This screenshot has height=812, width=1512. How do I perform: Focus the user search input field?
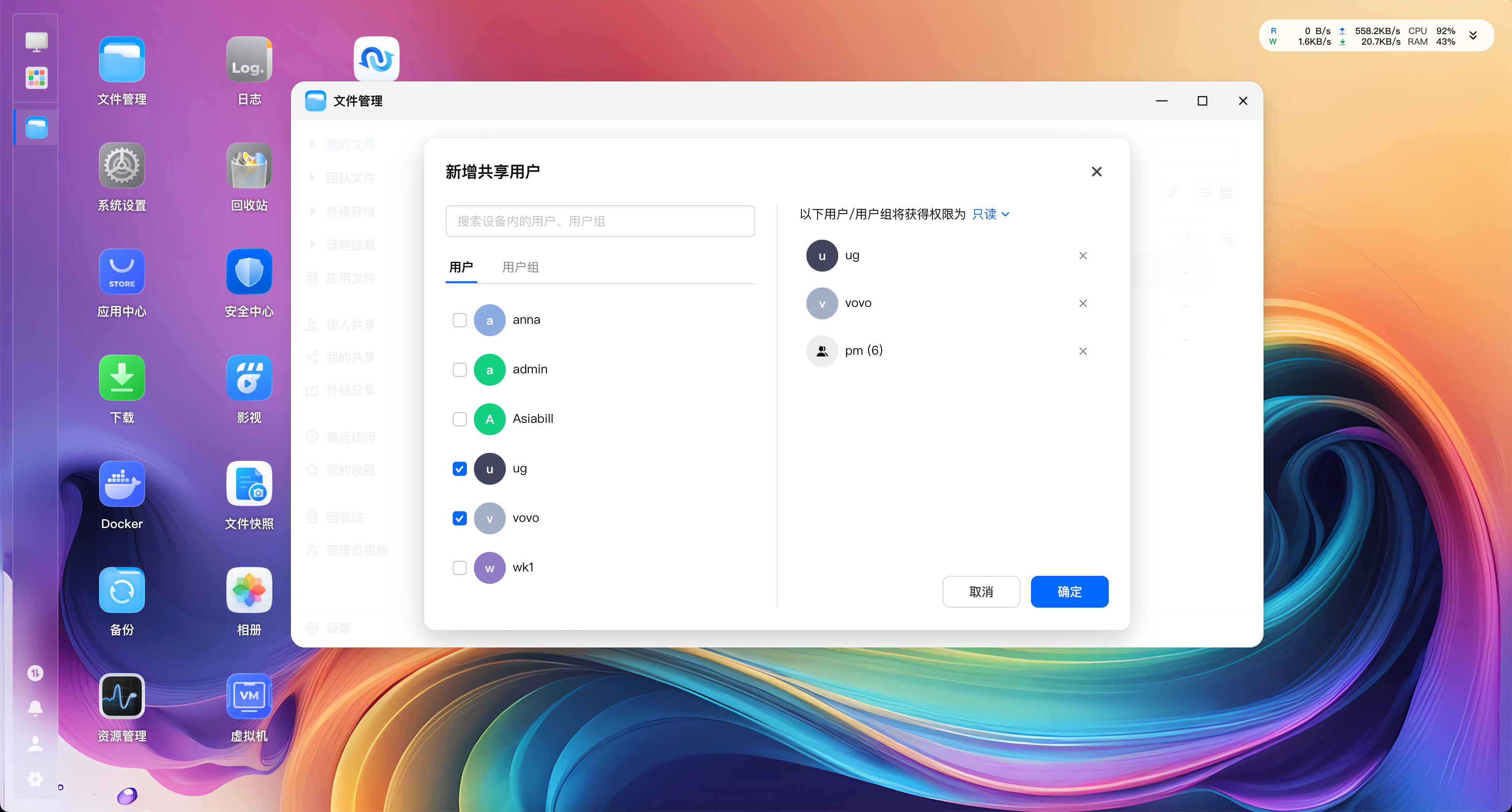tap(600, 221)
